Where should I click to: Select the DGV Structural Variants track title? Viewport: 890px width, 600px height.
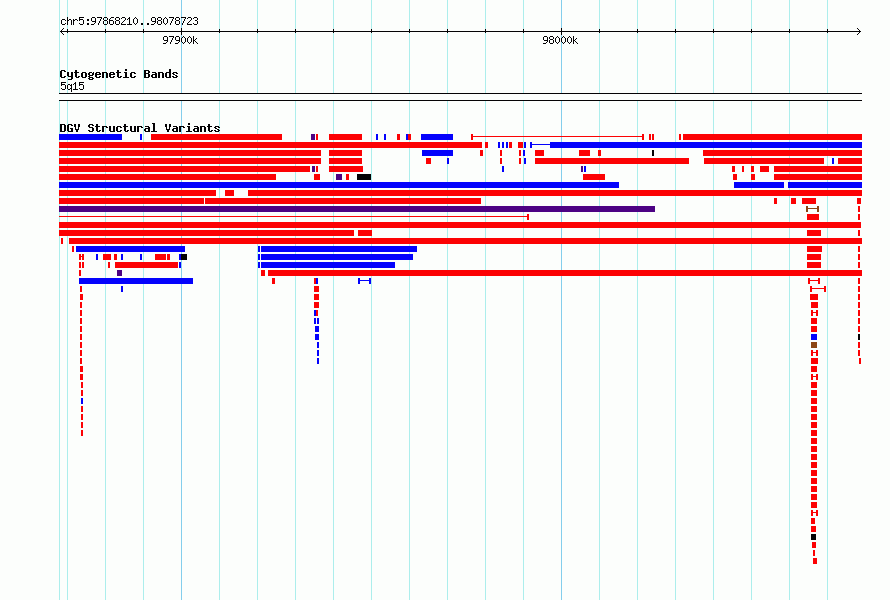pyautogui.click(x=140, y=128)
